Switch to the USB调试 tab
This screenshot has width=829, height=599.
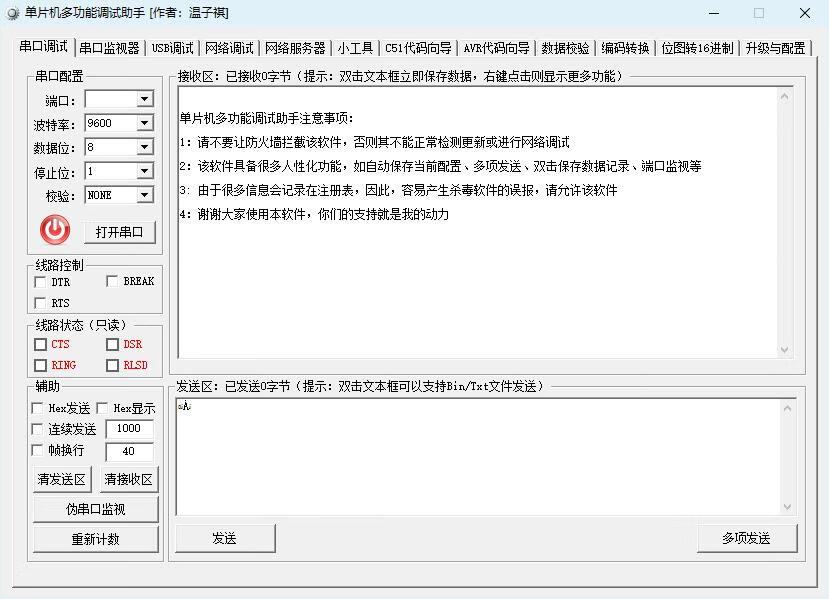click(x=173, y=48)
